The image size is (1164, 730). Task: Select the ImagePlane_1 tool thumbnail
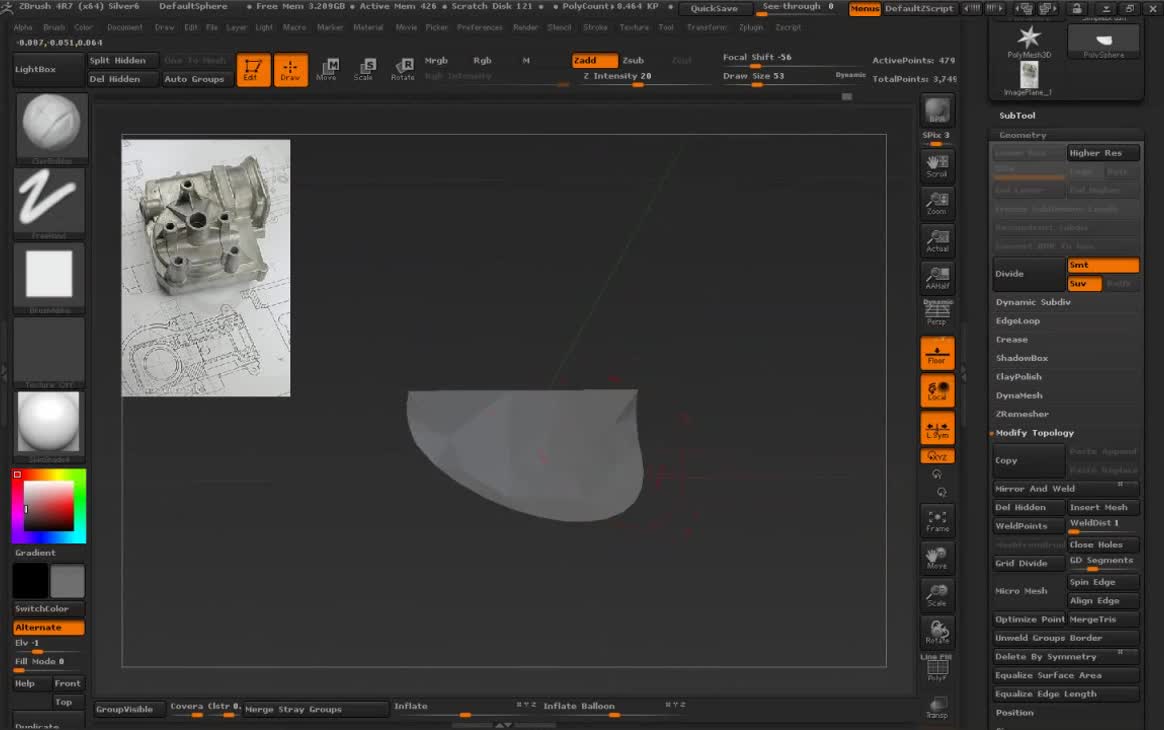click(1028, 79)
